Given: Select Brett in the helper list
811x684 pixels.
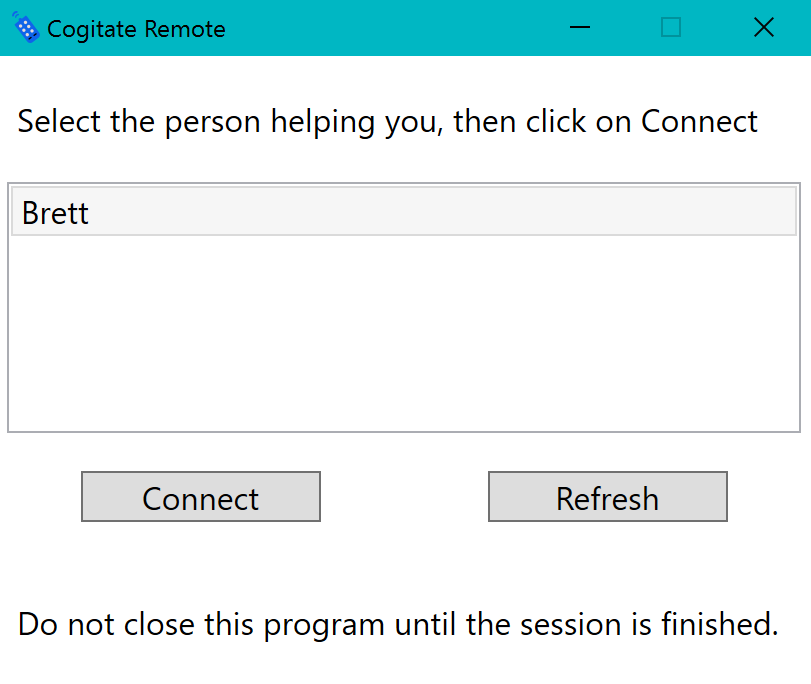Looking at the screenshot, I should (x=404, y=212).
